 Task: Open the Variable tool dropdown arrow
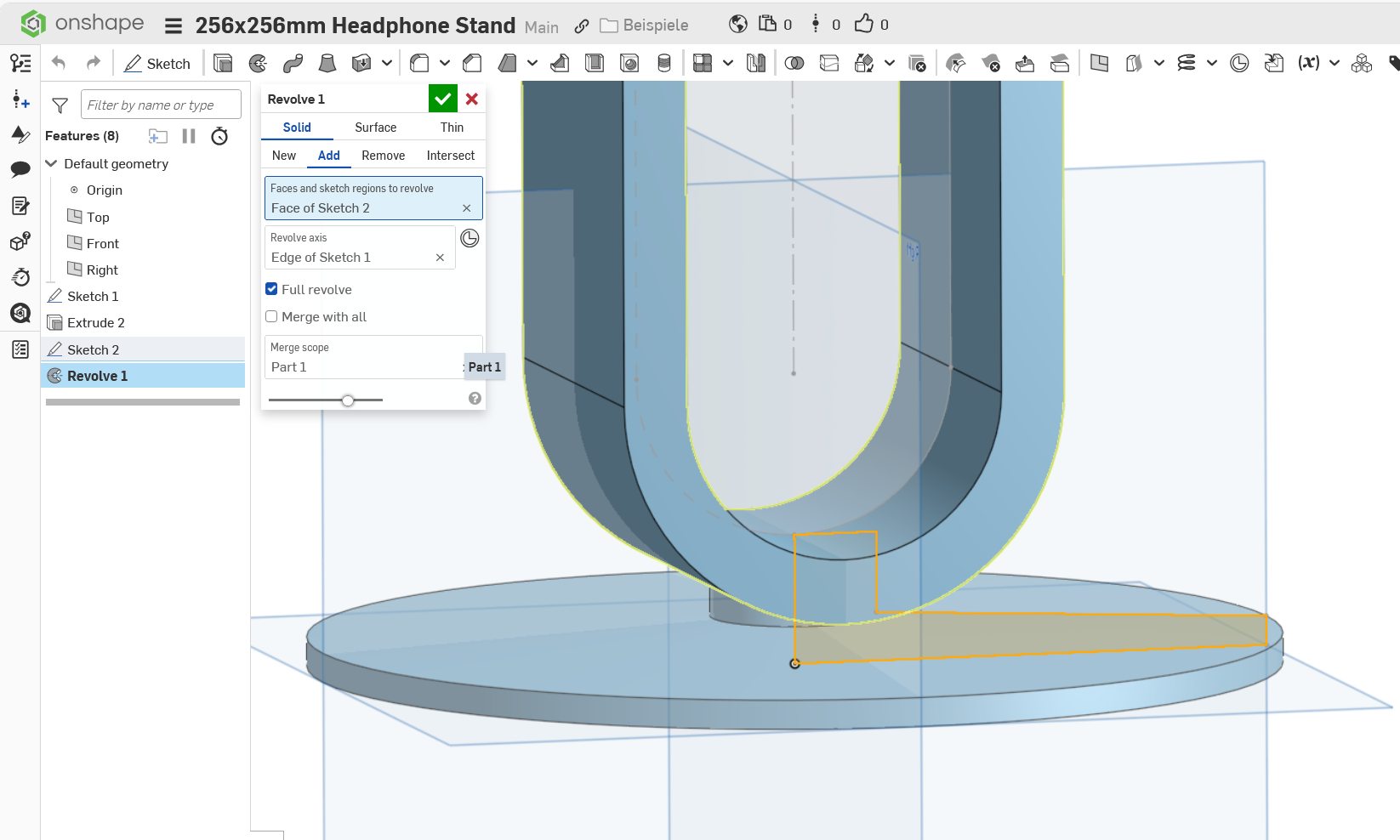pos(1335,63)
